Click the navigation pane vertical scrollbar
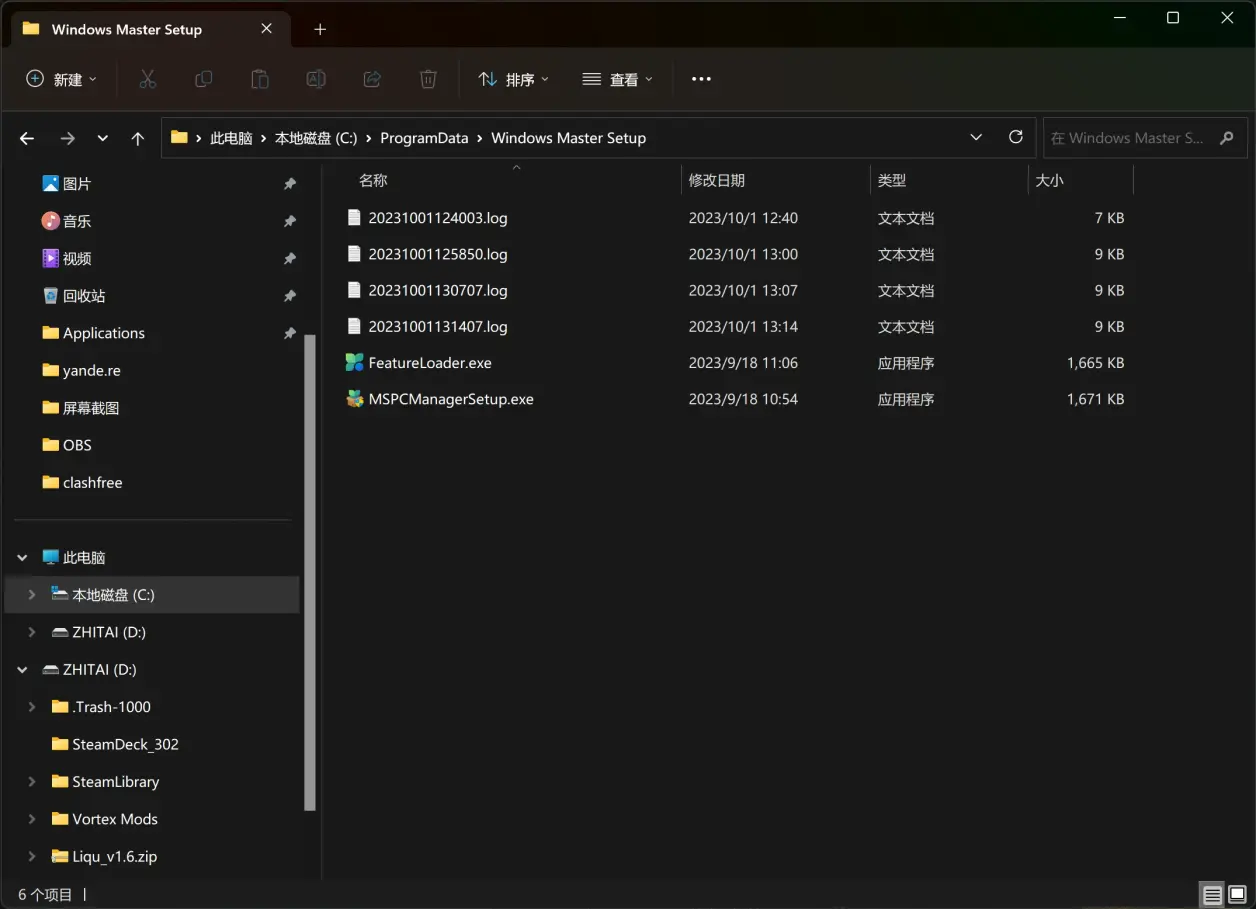This screenshot has height=909, width=1256. (x=310, y=572)
